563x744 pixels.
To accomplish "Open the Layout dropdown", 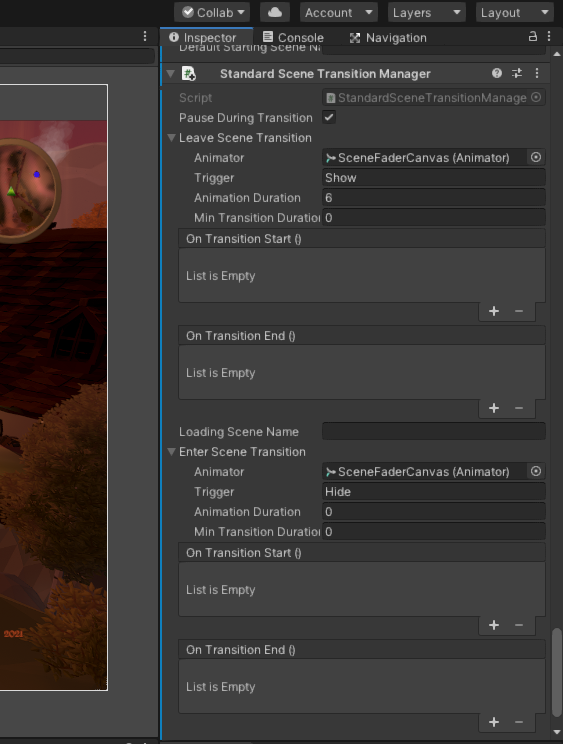I will click(x=515, y=12).
